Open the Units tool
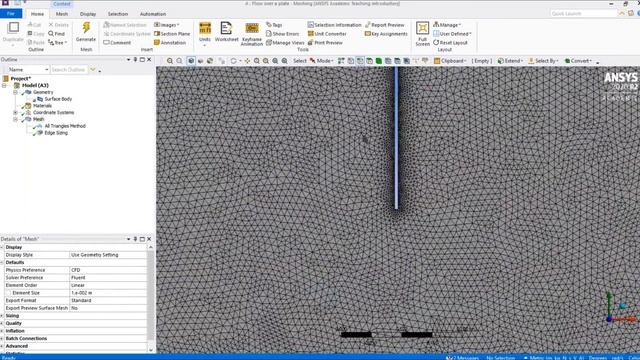The width and height of the screenshot is (640, 360). [x=205, y=32]
